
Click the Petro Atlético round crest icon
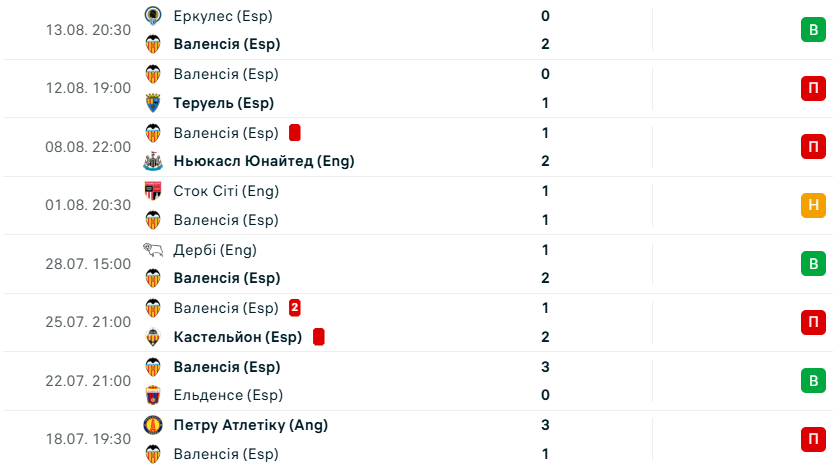[153, 425]
